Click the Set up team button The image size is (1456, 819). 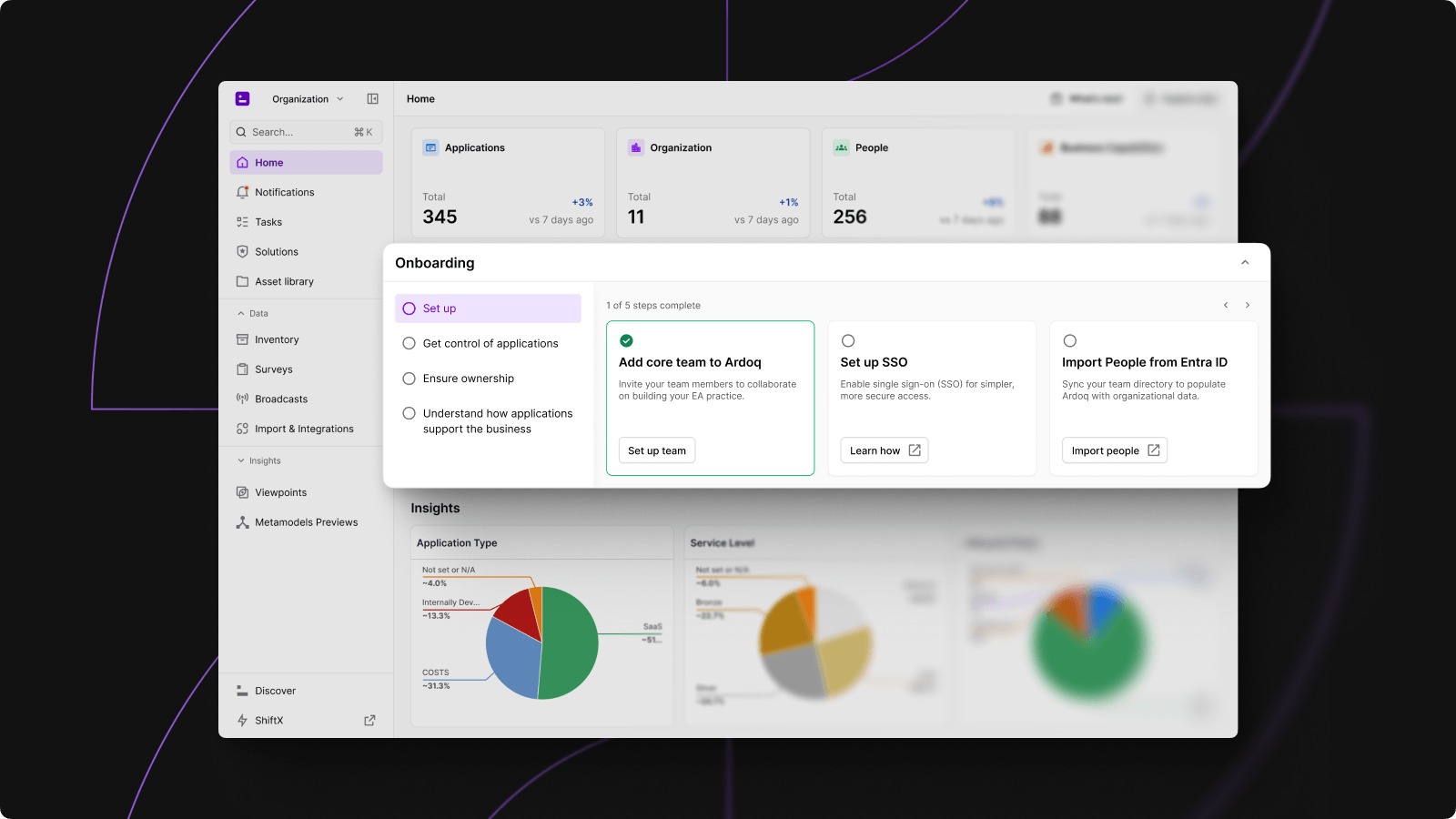click(657, 451)
